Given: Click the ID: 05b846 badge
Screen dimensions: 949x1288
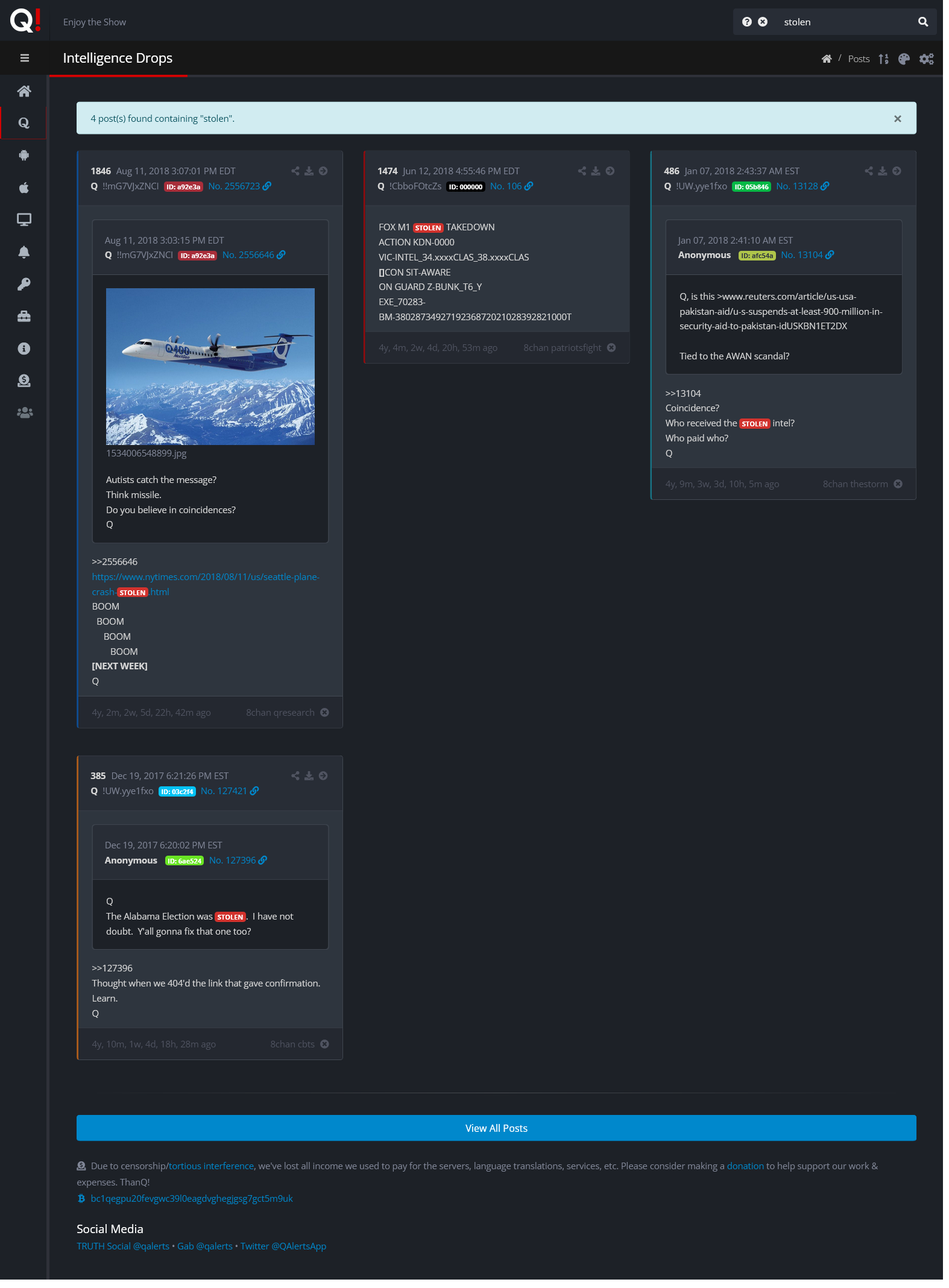Looking at the screenshot, I should point(751,187).
